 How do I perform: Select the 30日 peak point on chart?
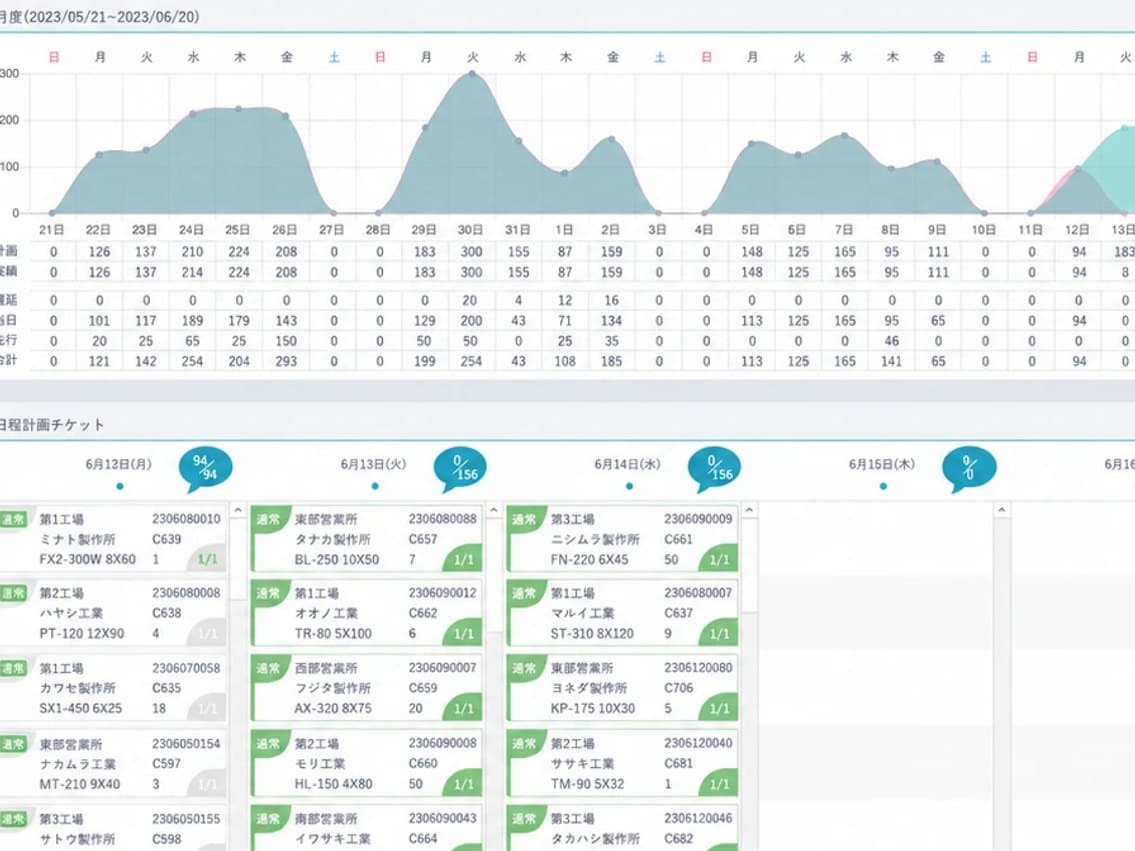point(472,74)
